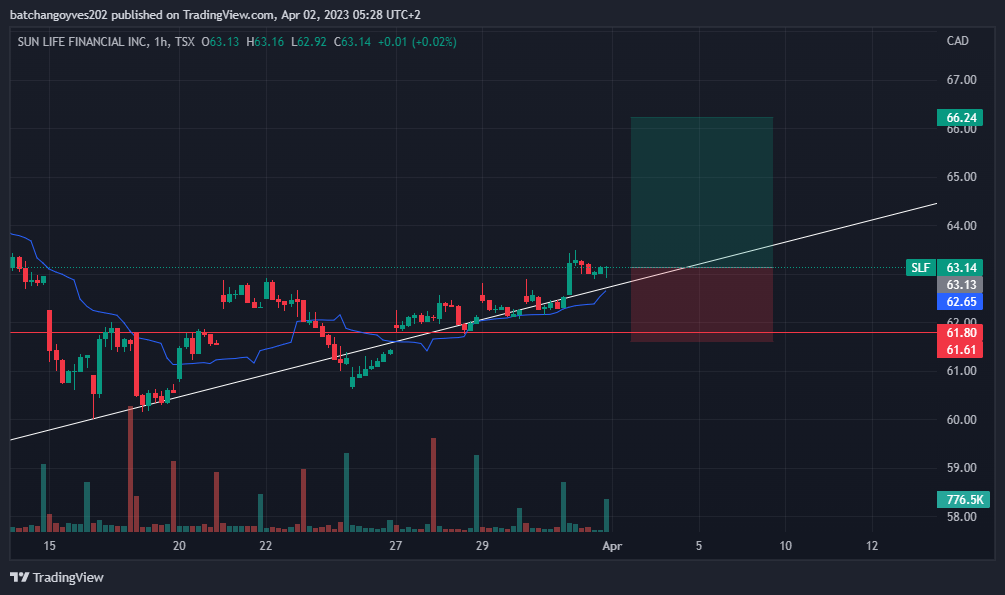1005x595 pixels.
Task: Click the 67.00 price axis label
Action: point(961,80)
